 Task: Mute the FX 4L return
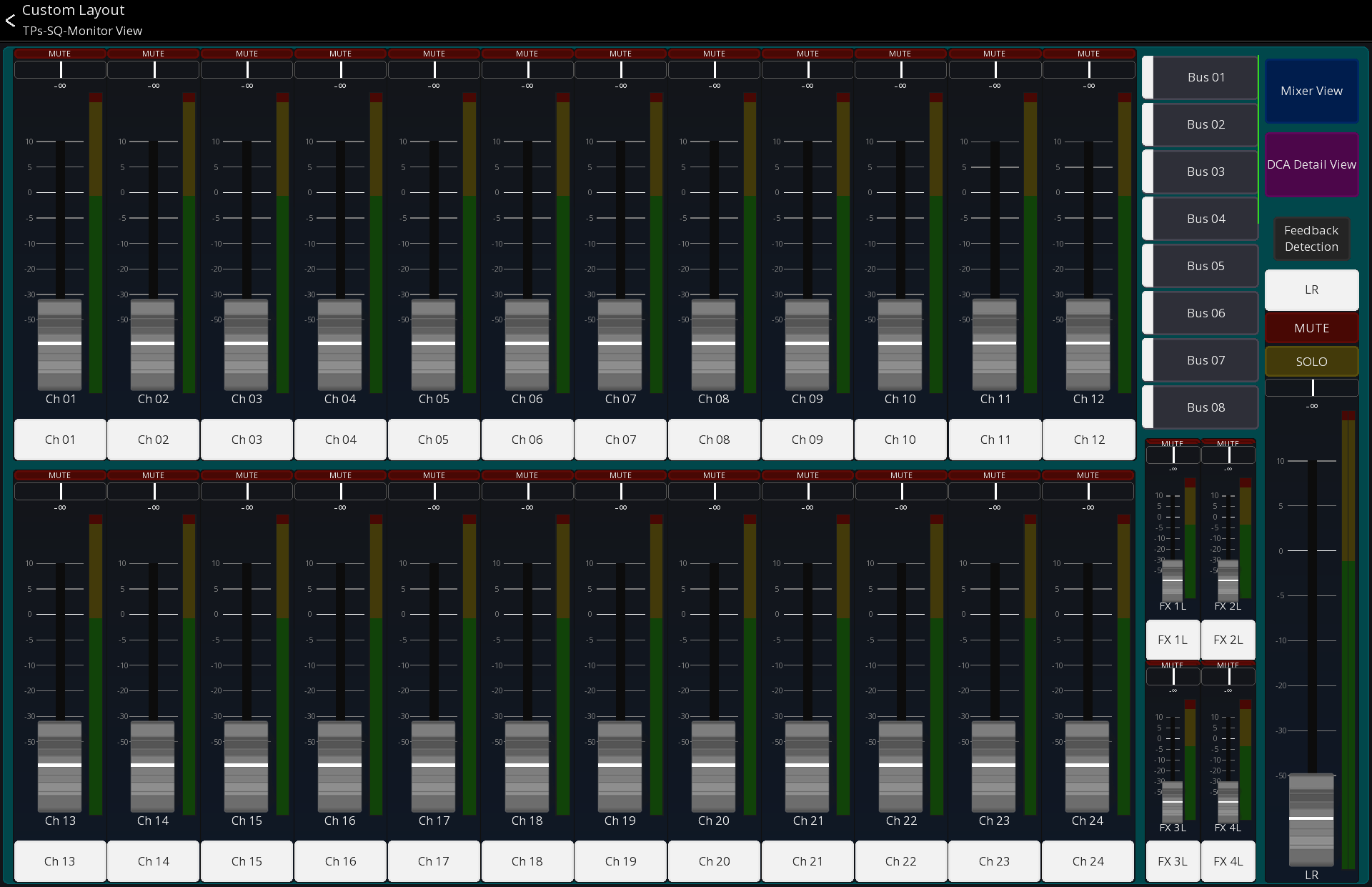(x=1228, y=665)
